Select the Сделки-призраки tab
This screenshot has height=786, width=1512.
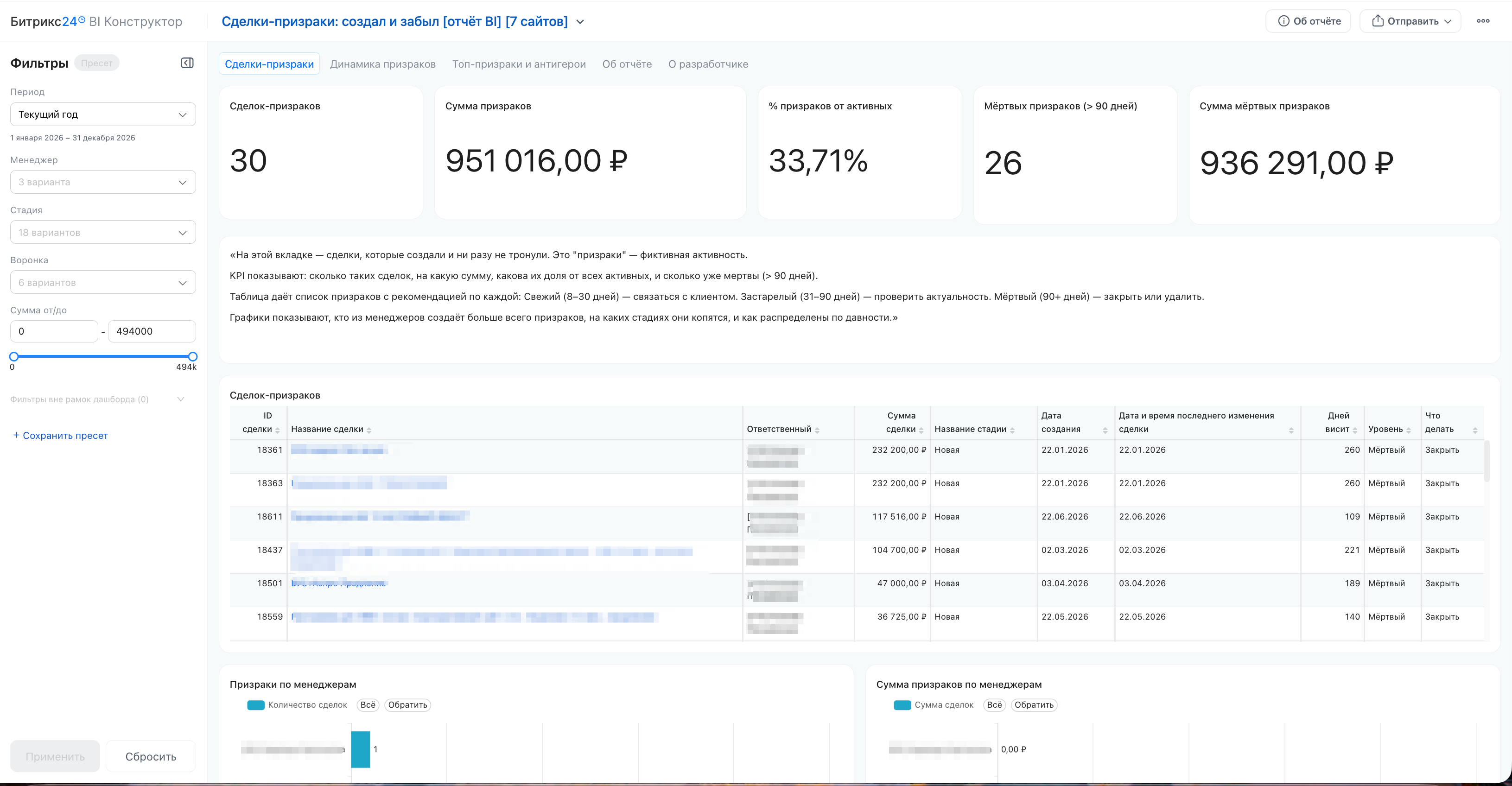click(269, 64)
